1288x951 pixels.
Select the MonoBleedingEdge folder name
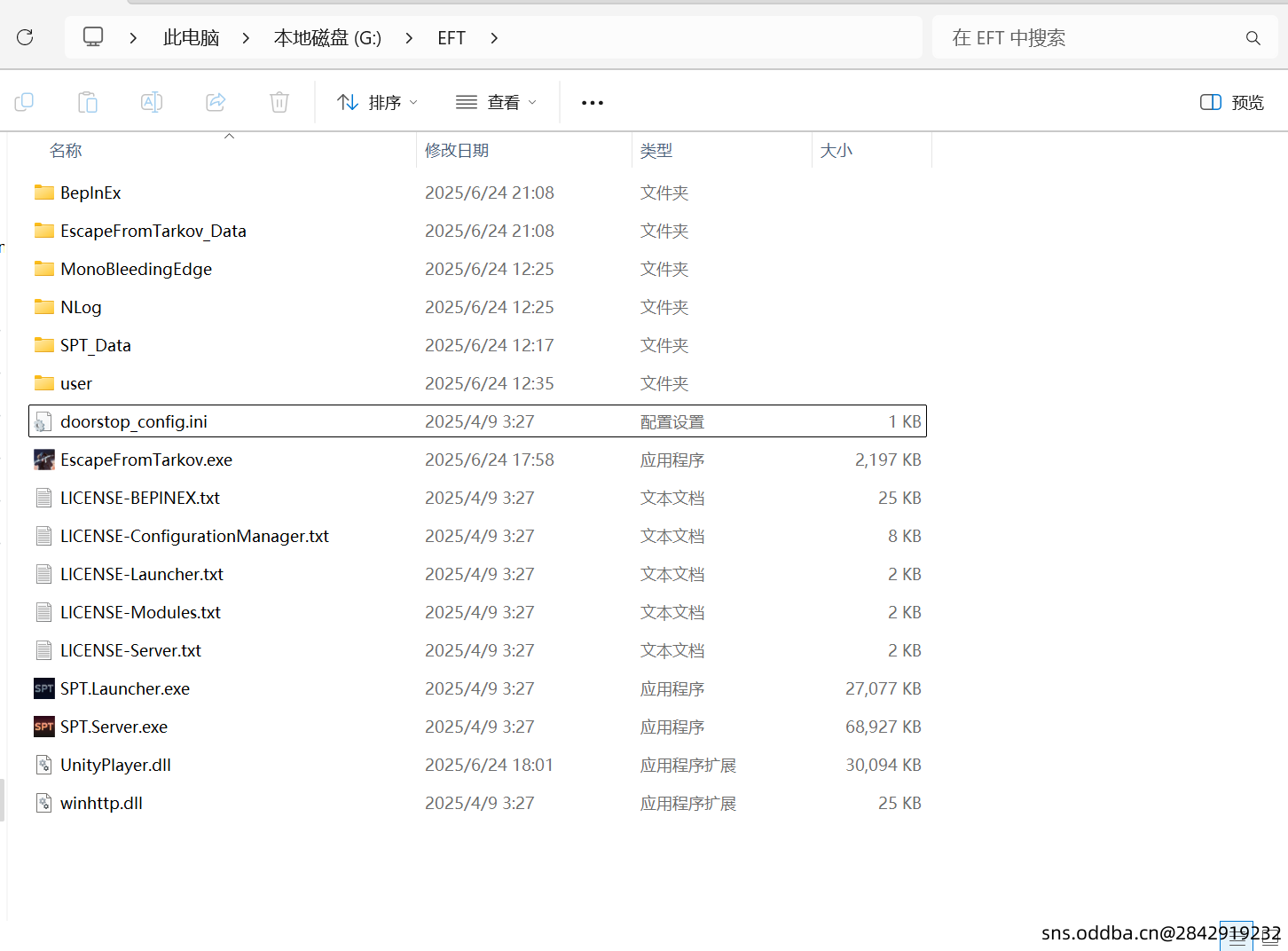click(136, 269)
